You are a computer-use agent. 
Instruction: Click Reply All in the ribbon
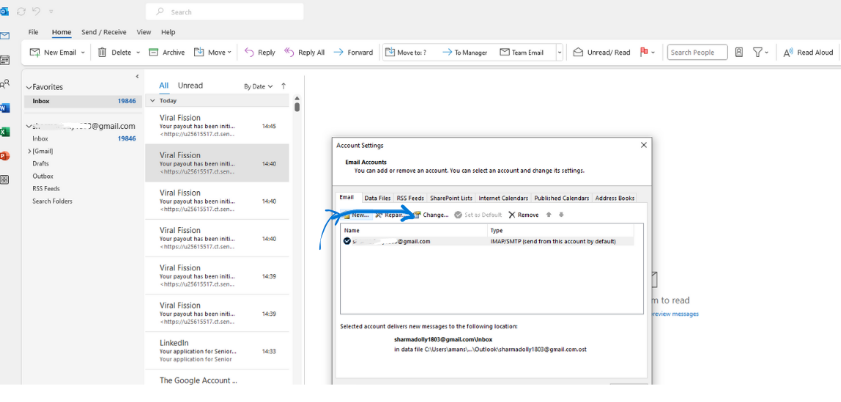[304, 53]
